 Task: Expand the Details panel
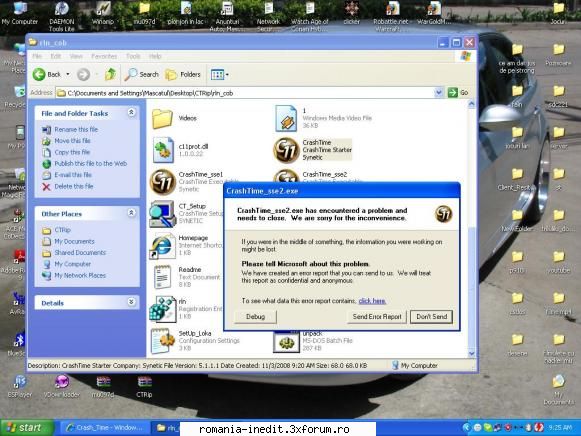(x=132, y=302)
